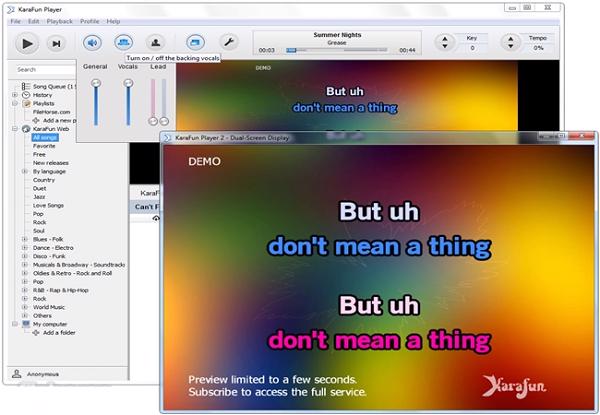Open the dual-screen display icon

click(x=195, y=43)
